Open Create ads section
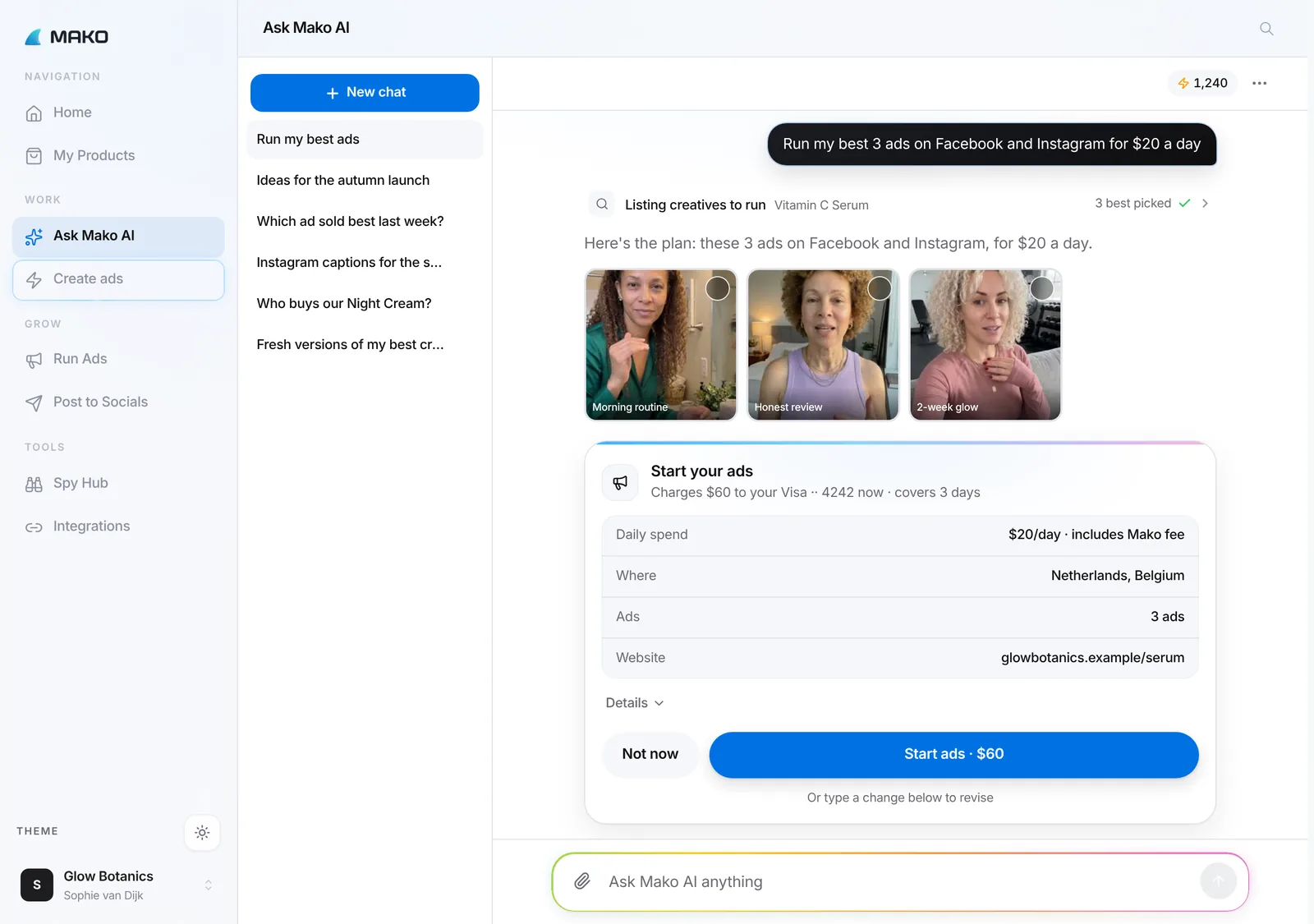The height and width of the screenshot is (924, 1314). [x=118, y=279]
